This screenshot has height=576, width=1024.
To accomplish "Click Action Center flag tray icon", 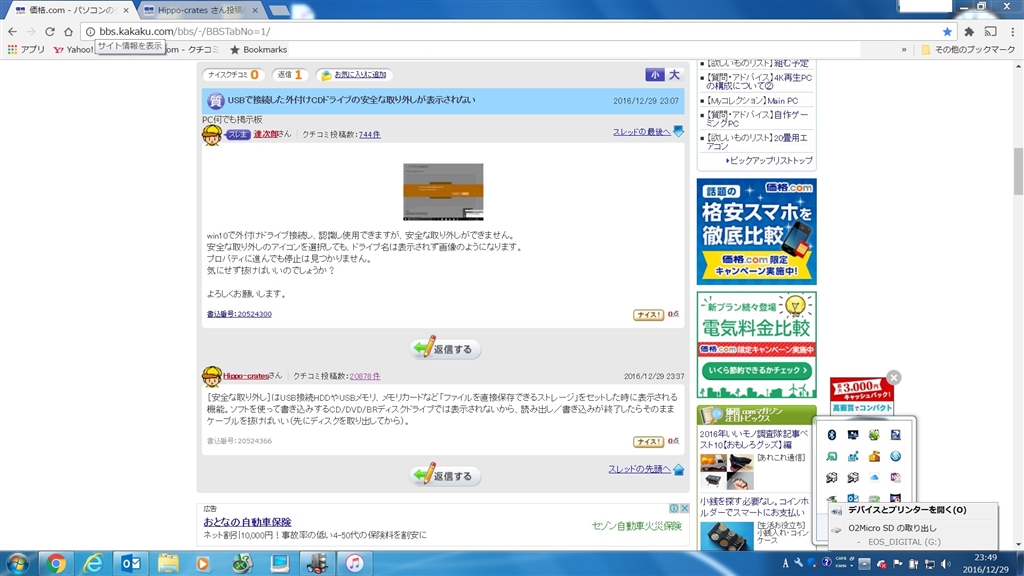I will [897, 564].
